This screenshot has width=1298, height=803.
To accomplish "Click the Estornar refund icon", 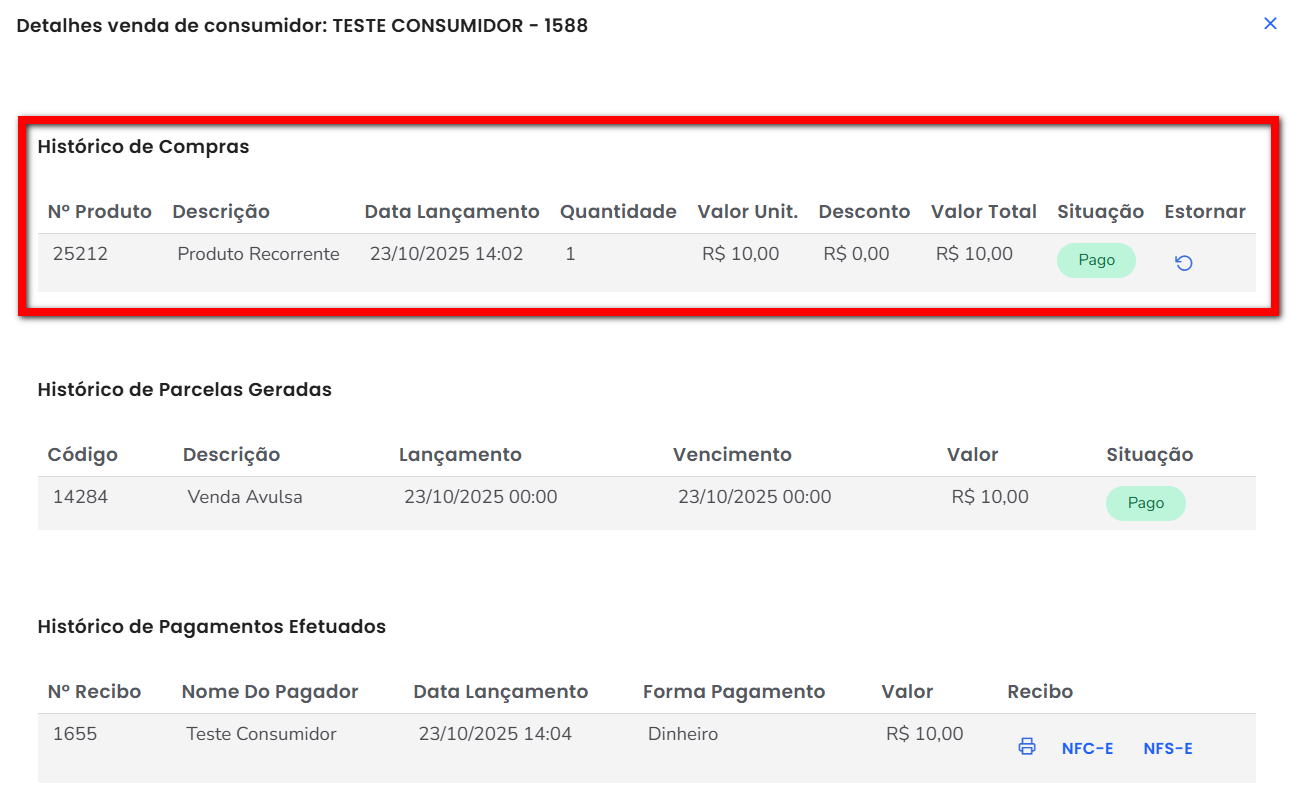I will pos(1183,263).
